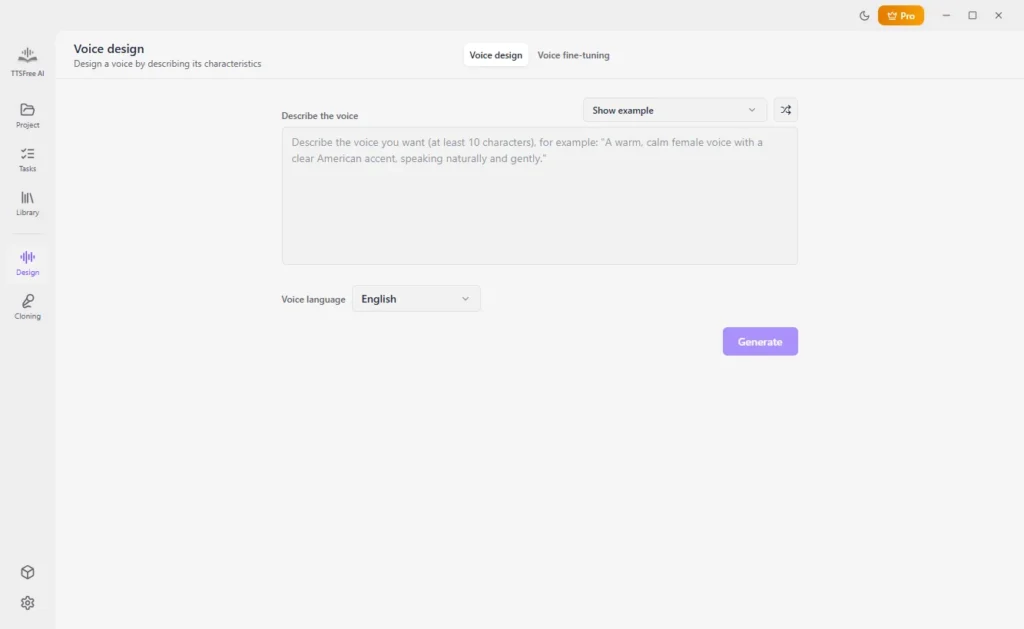The image size is (1024, 629).
Task: Select the Design waveform icon
Action: 27,257
